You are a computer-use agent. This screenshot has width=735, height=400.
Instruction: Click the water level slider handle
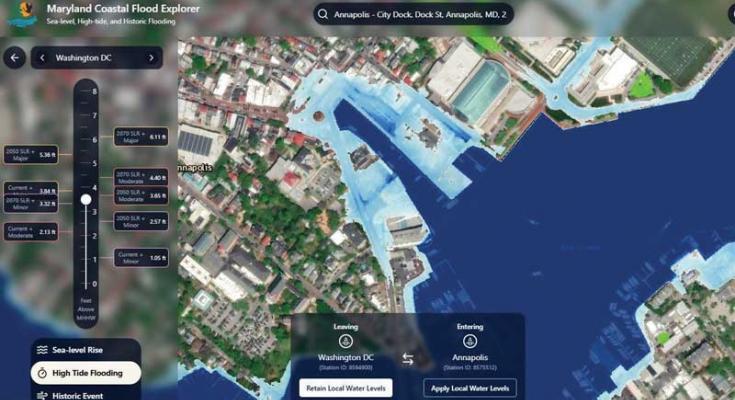click(x=86, y=200)
